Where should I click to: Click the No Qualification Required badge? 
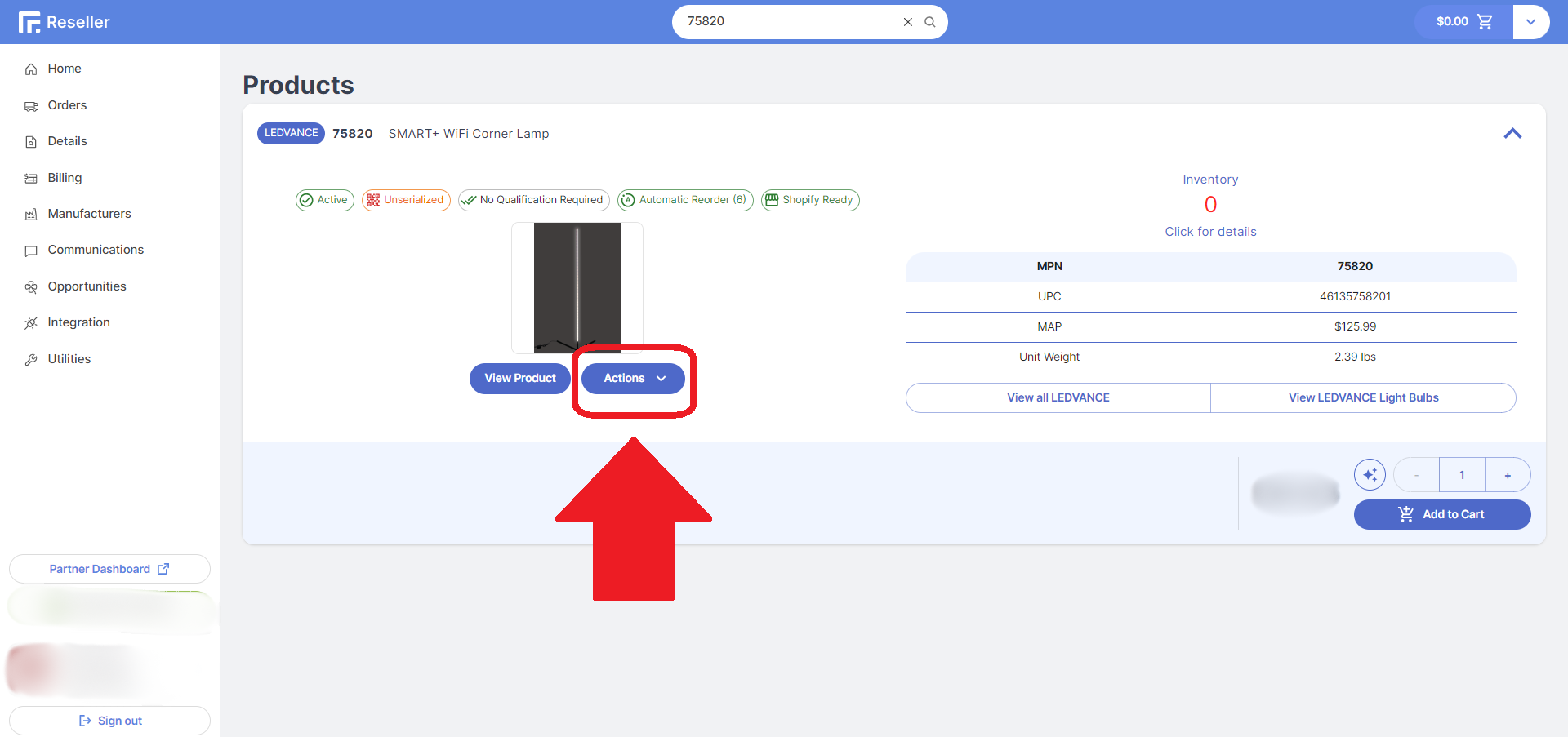pos(534,200)
